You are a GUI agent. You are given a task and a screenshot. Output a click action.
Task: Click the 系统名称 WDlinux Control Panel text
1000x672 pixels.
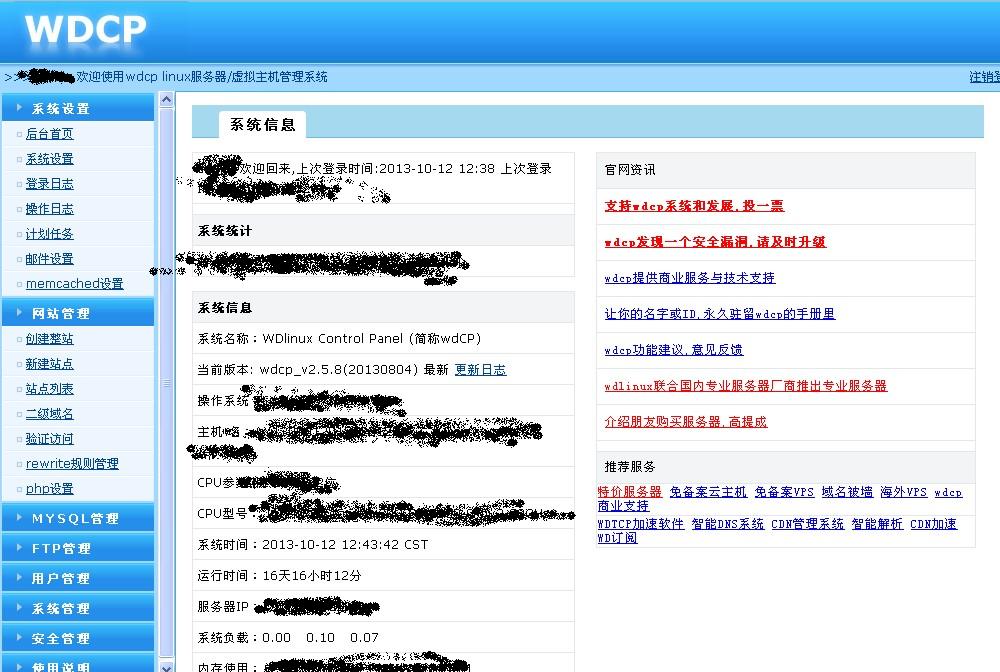click(339, 339)
